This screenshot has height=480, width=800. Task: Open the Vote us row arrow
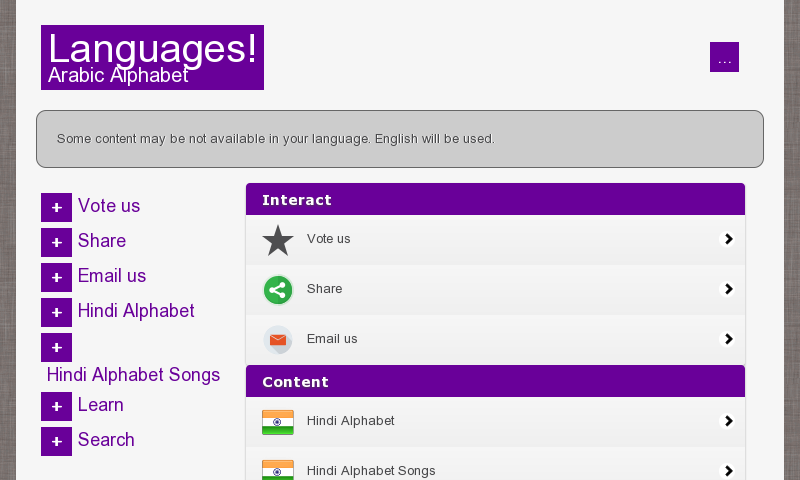coord(729,239)
